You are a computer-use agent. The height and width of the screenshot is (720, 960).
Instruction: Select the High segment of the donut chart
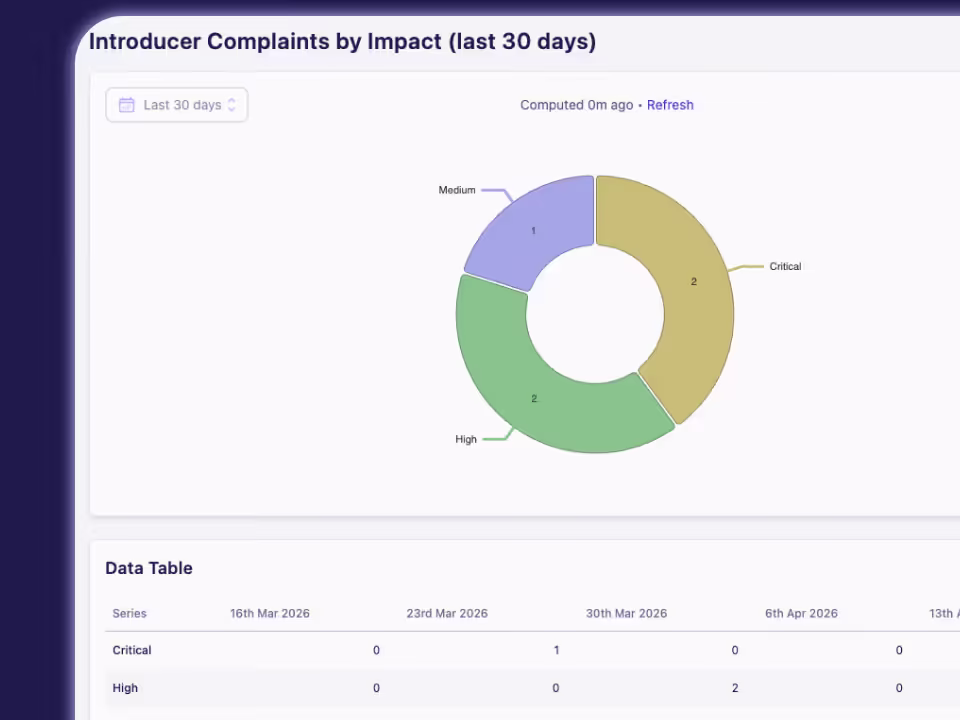tap(533, 398)
